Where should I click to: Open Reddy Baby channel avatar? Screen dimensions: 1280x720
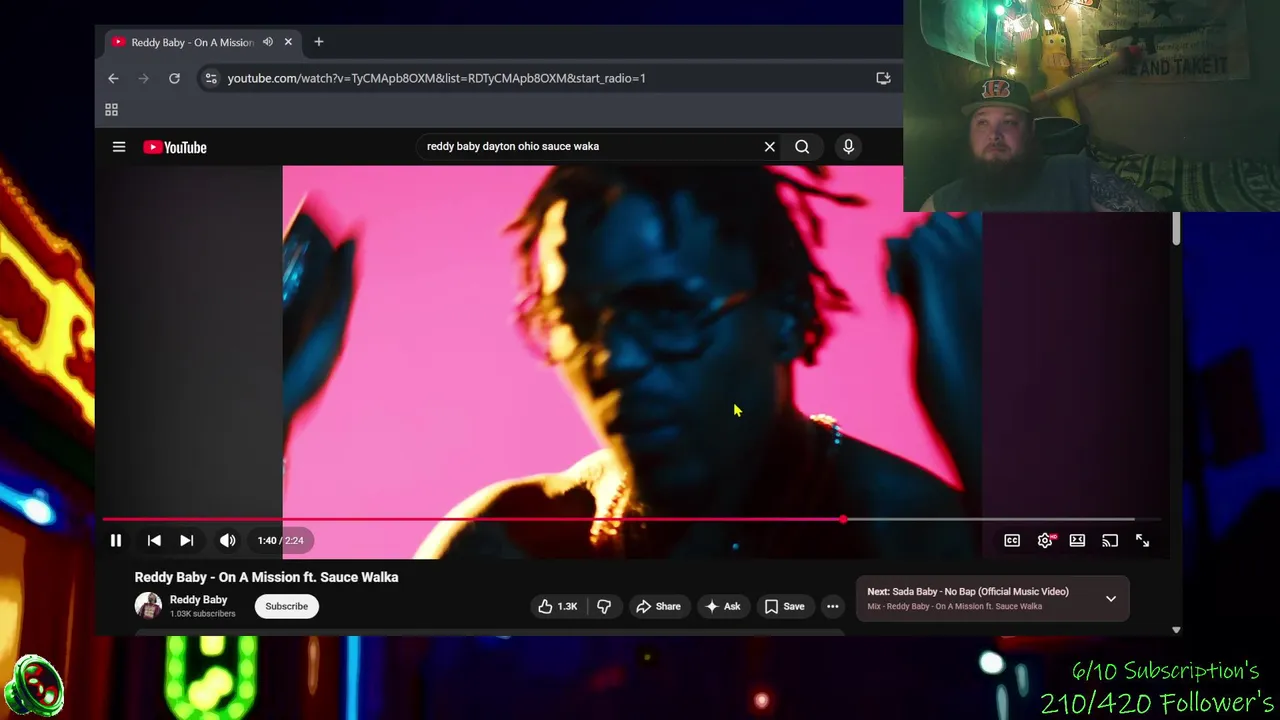[x=148, y=606]
